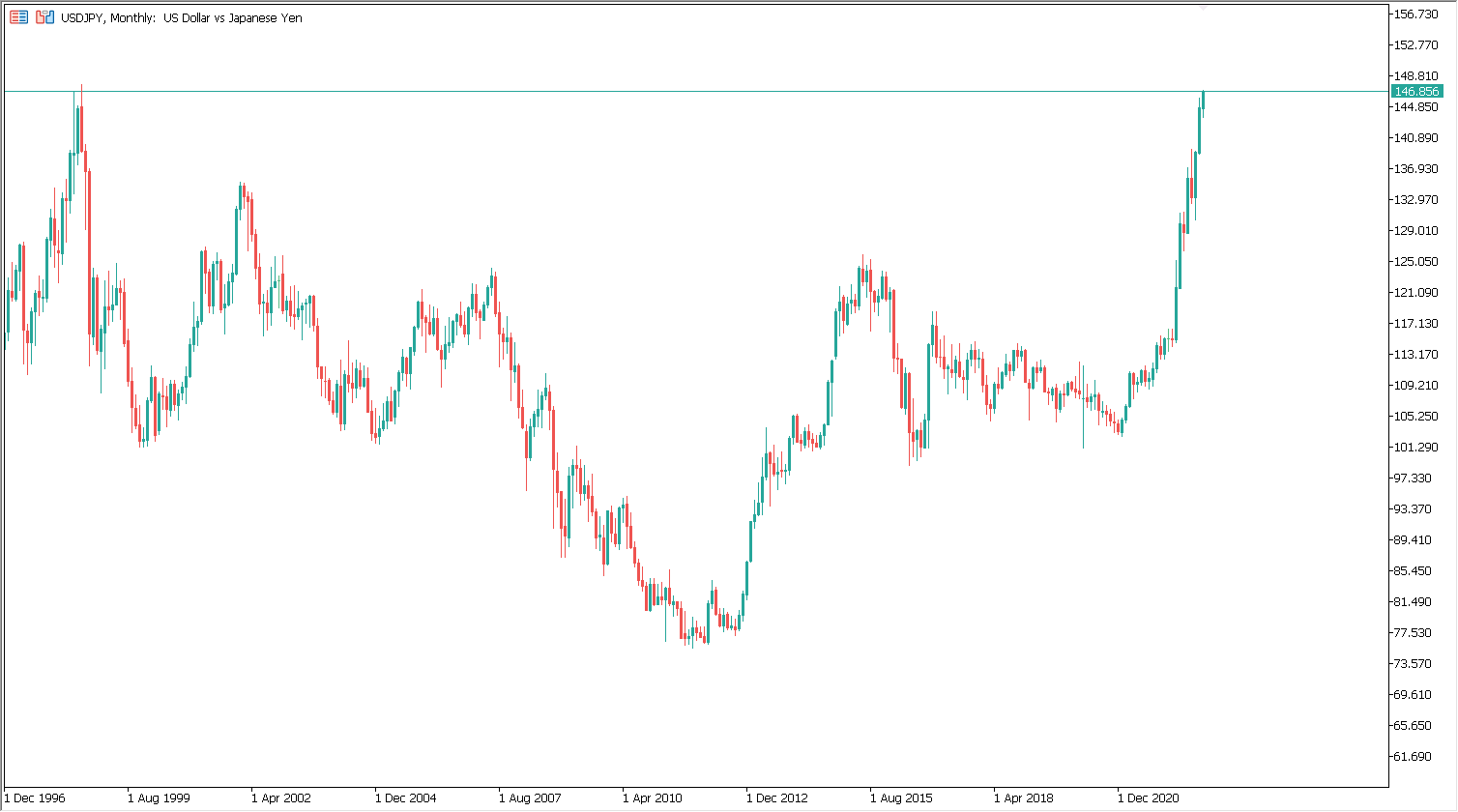
Task: Click the 117.130 price scale label
Action: click(x=1417, y=323)
